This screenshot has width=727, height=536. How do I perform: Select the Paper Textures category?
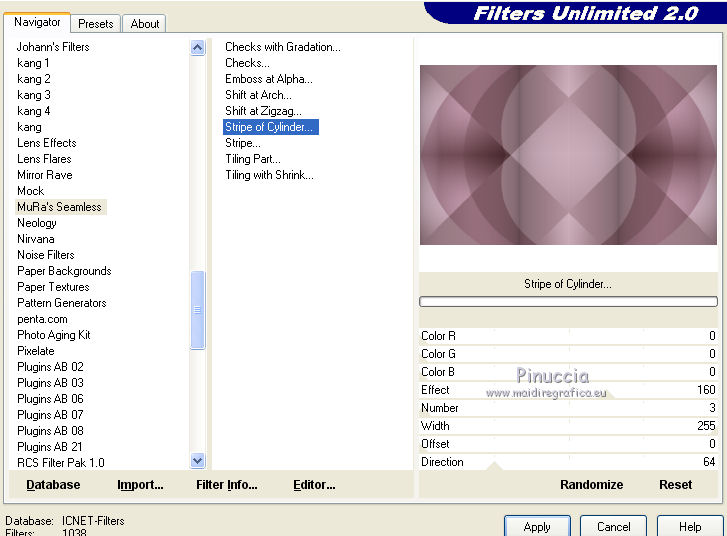tap(53, 287)
